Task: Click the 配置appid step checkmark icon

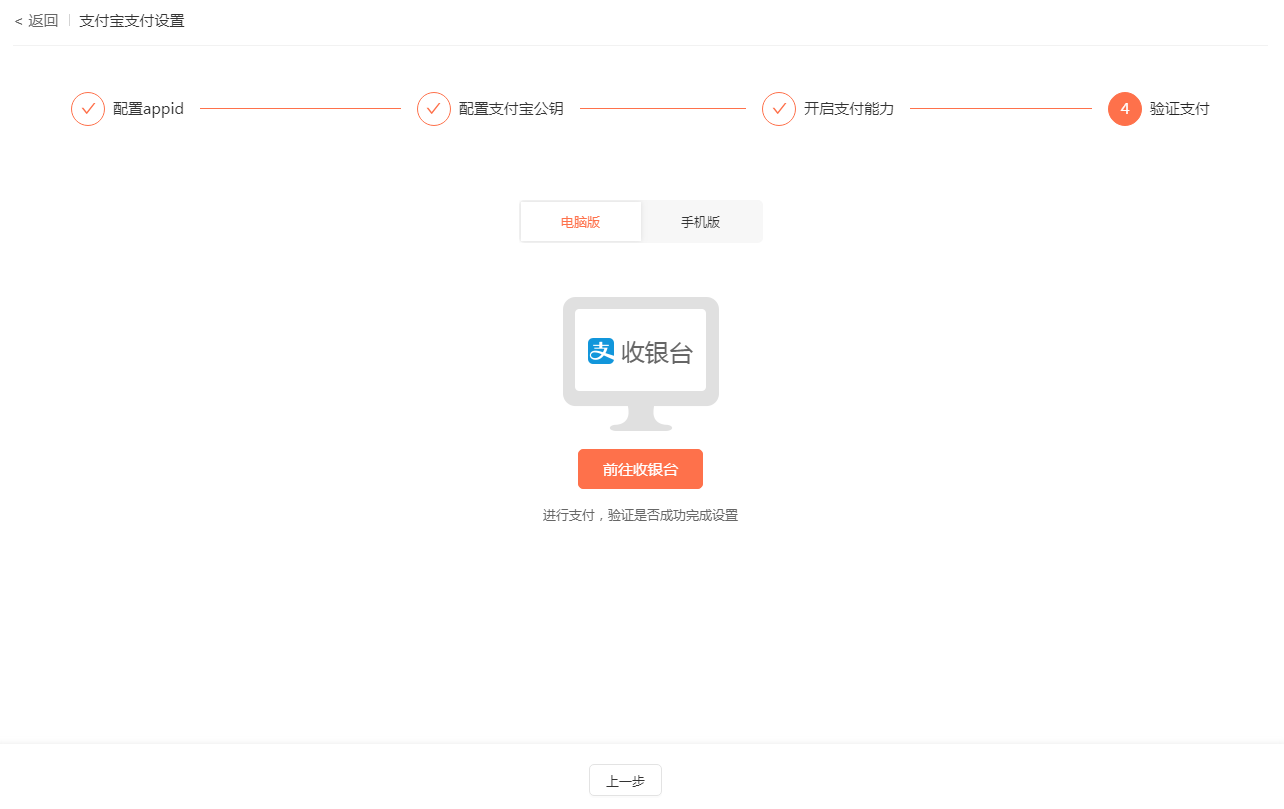Action: 88,109
